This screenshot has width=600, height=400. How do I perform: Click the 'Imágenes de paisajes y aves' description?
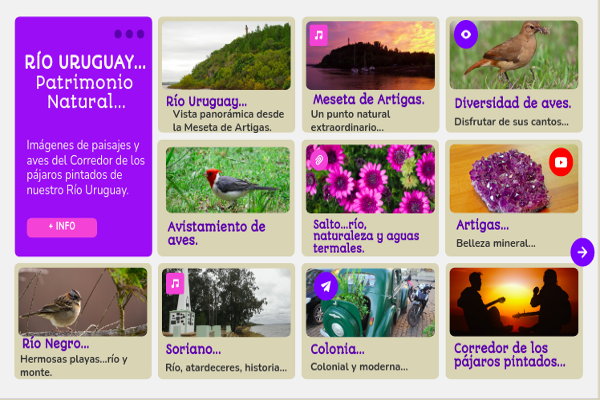tap(85, 167)
